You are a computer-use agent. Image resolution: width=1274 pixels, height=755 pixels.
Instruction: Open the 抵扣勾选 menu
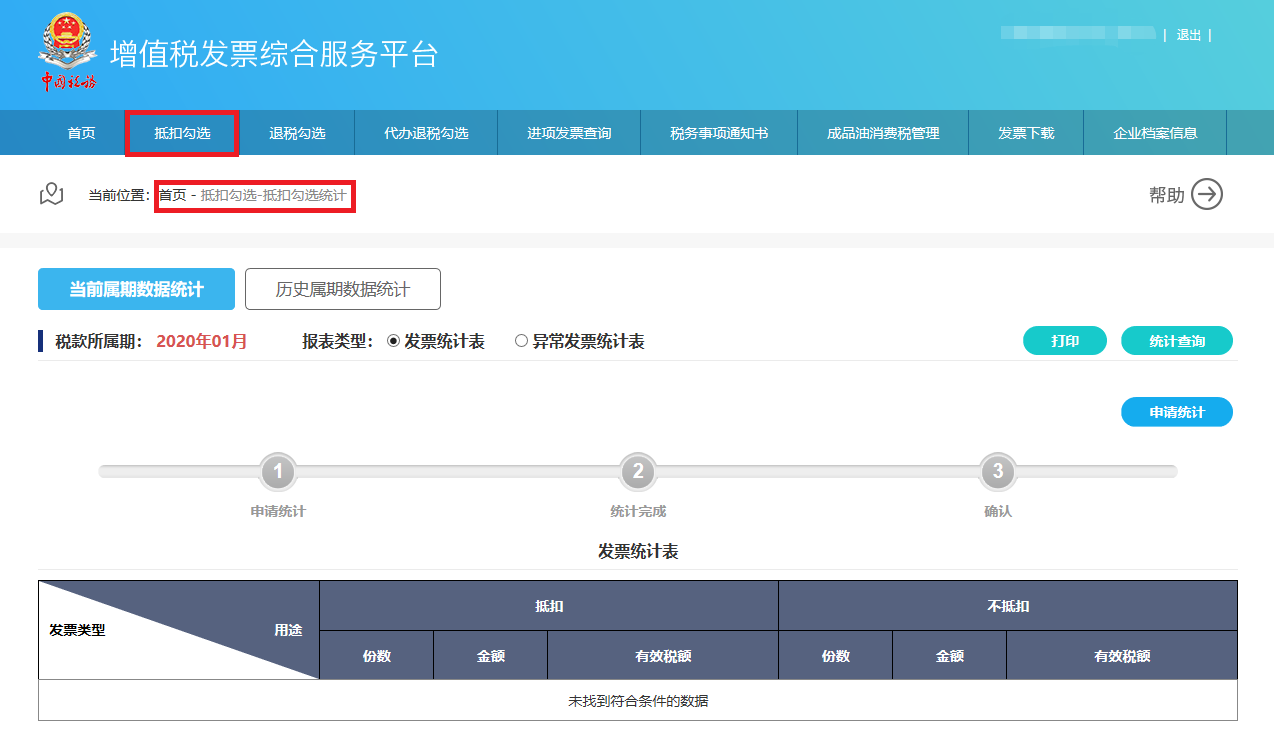(x=182, y=133)
